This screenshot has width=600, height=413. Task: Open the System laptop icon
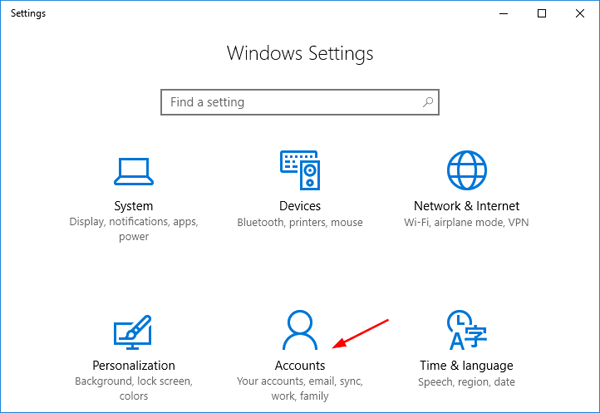(x=133, y=170)
